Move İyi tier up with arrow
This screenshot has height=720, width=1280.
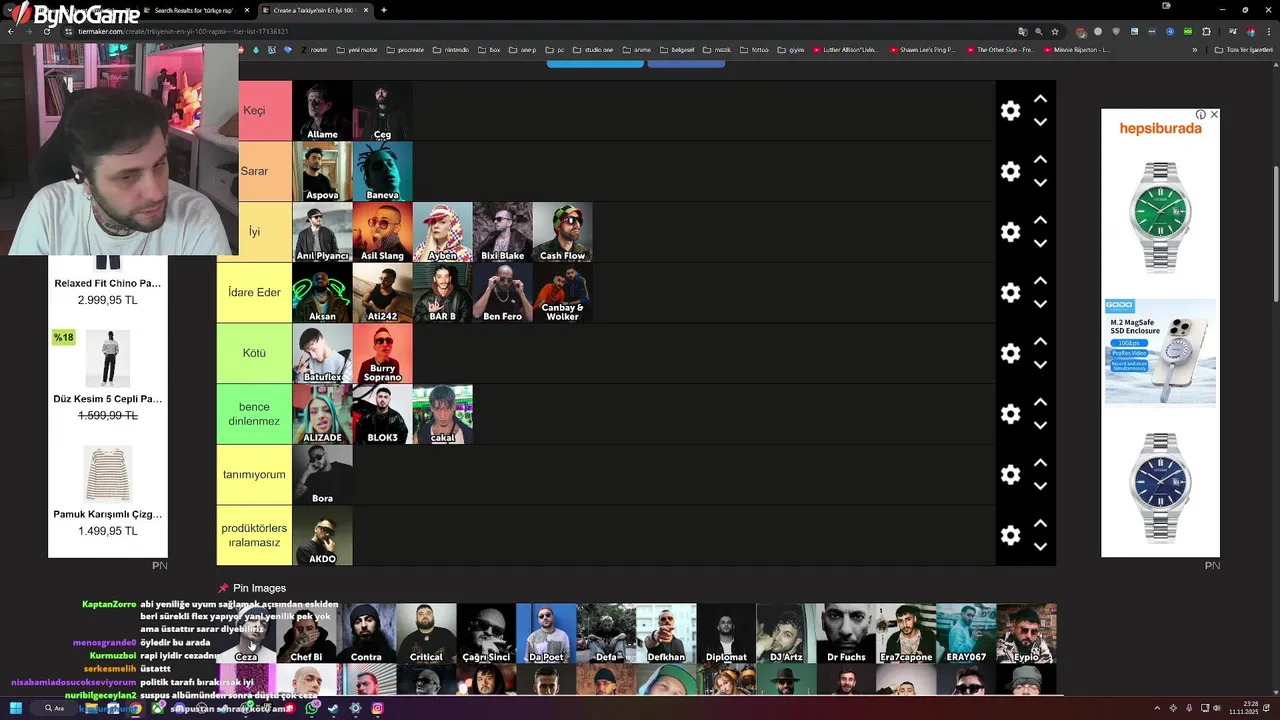[1040, 220]
